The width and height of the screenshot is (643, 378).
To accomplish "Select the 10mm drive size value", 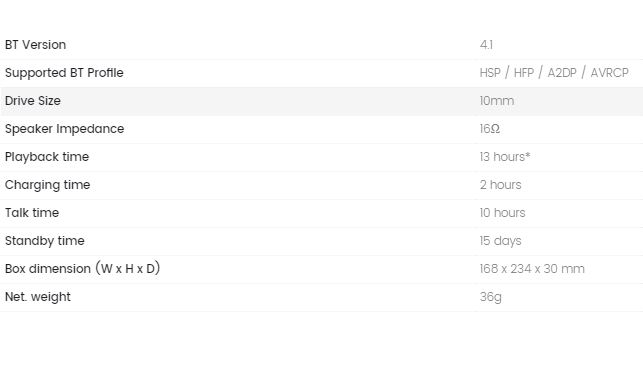I will tap(497, 101).
